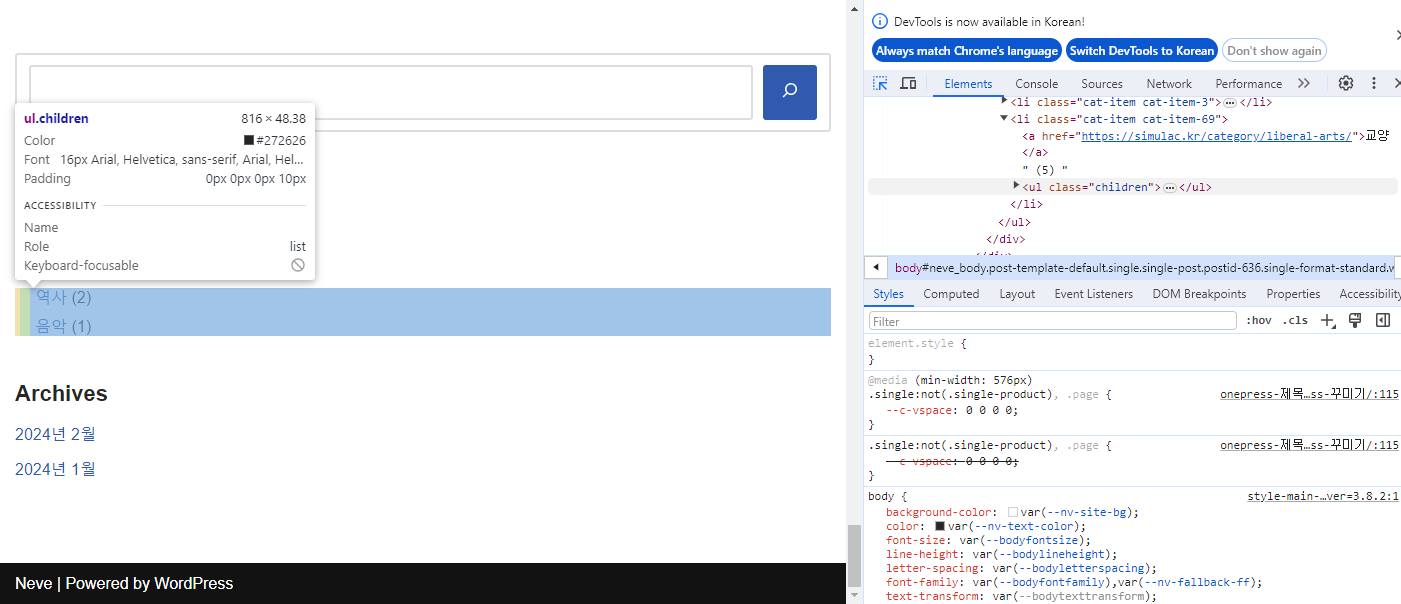Click the blue search button on the page
The image size is (1401, 604).
coord(790,92)
